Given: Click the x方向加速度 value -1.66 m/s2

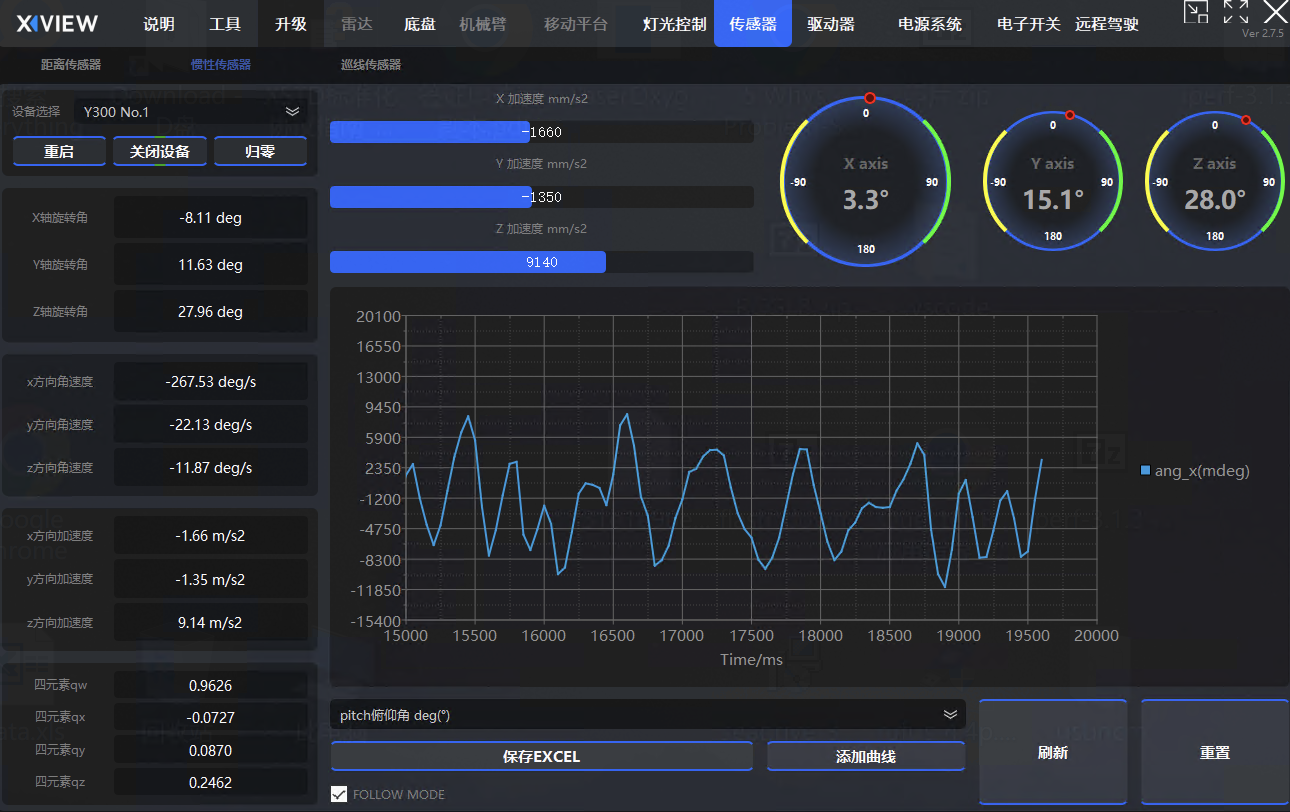Looking at the screenshot, I should point(210,536).
